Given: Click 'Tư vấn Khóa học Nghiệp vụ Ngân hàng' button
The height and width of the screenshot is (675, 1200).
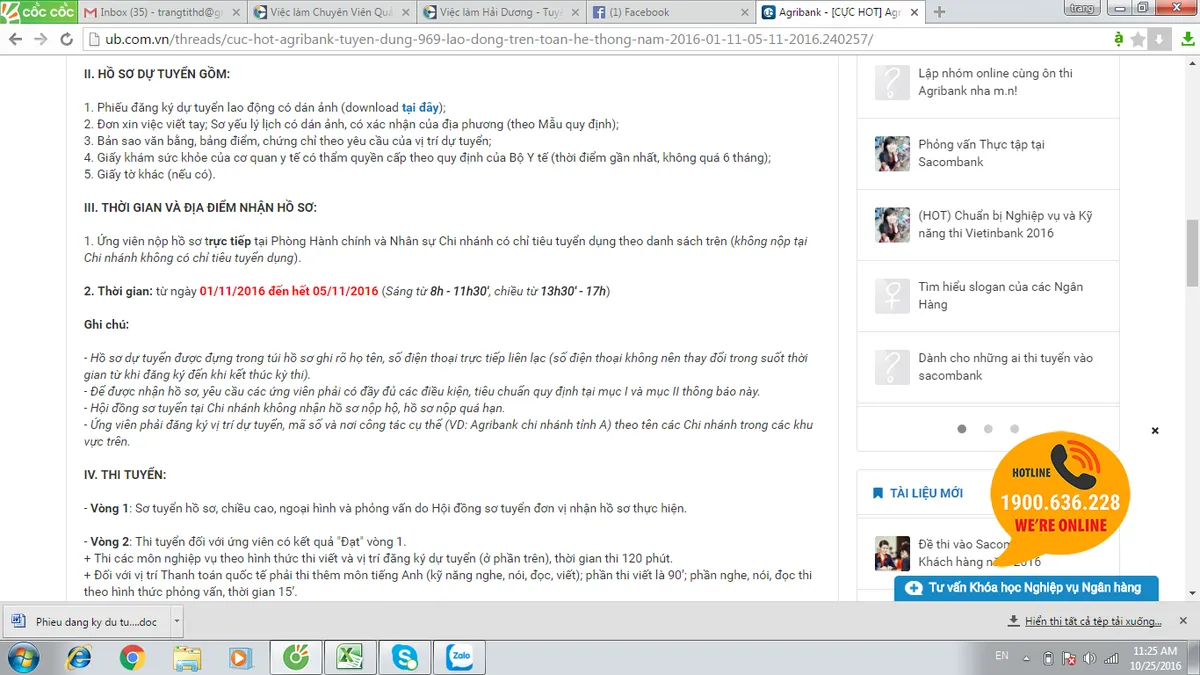Looking at the screenshot, I should coord(1026,588).
